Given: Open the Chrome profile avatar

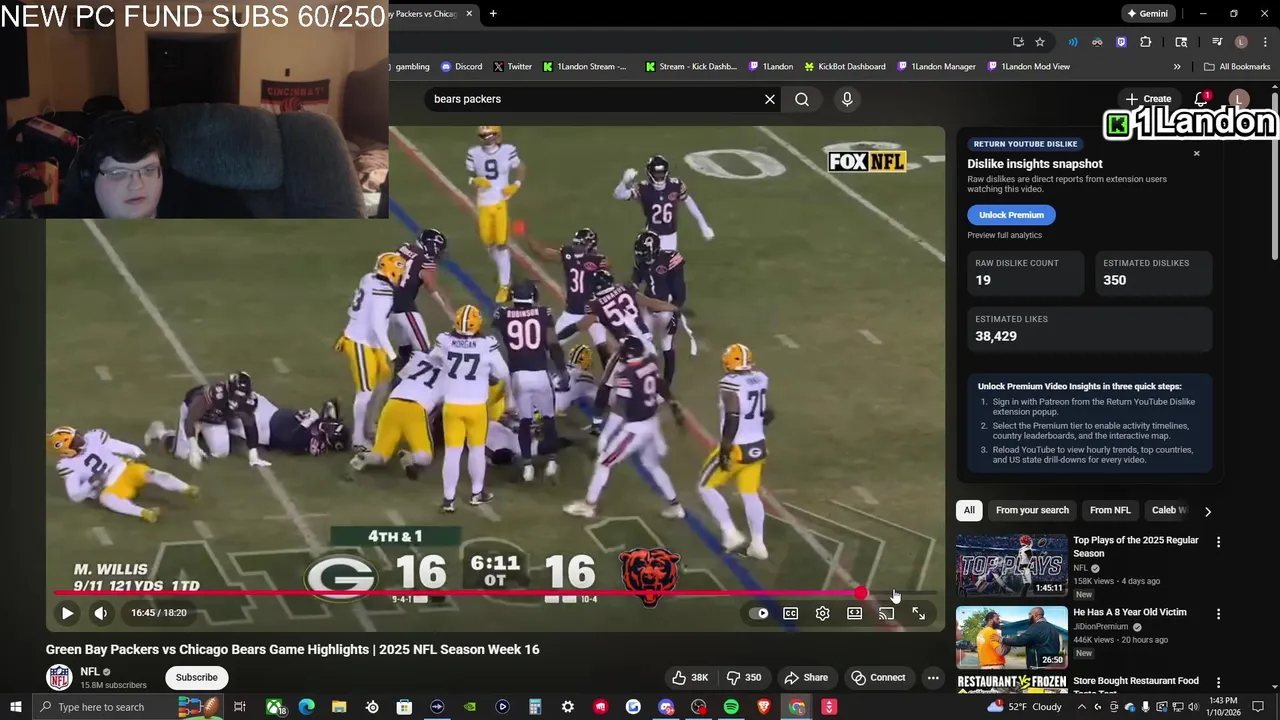Looking at the screenshot, I should (1241, 42).
